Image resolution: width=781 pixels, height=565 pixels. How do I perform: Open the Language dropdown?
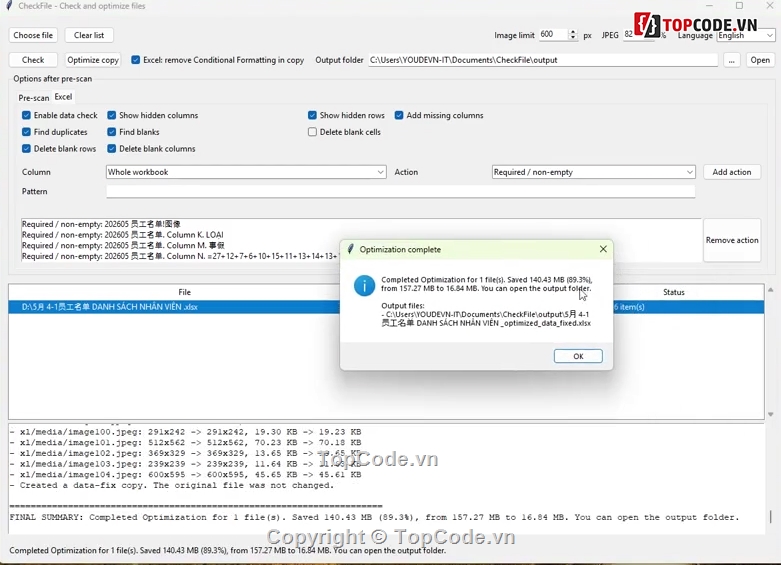pos(746,35)
